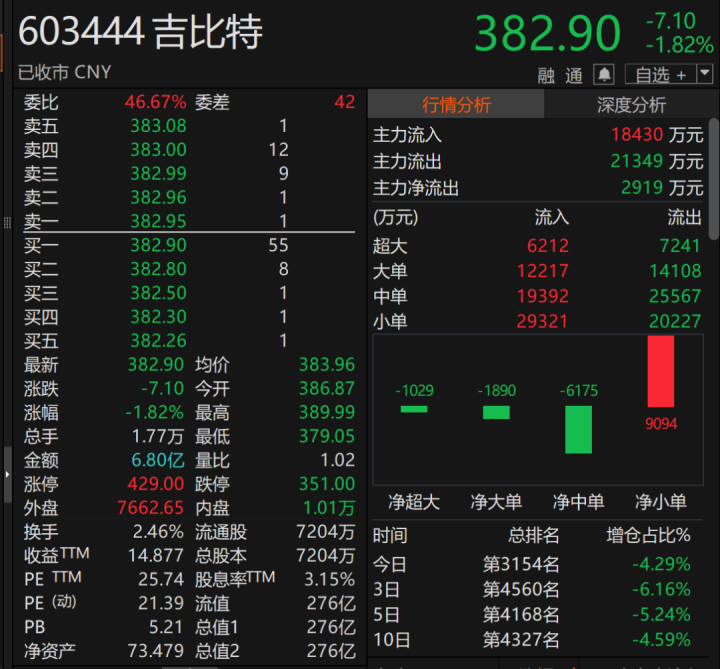Image resolution: width=720 pixels, height=669 pixels.
Task: Switch to the 深度分析 tab
Action: [631, 105]
